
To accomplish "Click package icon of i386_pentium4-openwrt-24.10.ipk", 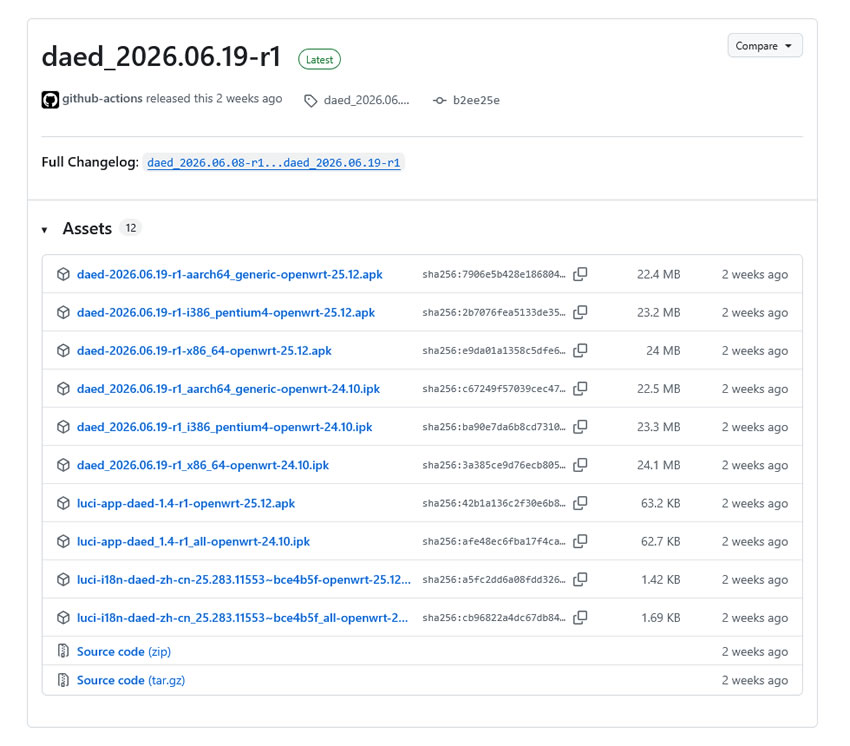I will coord(63,427).
